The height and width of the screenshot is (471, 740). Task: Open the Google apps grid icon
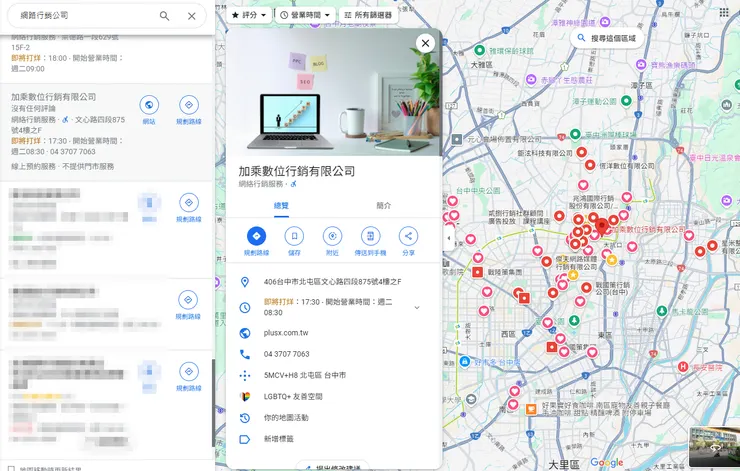coord(724,13)
